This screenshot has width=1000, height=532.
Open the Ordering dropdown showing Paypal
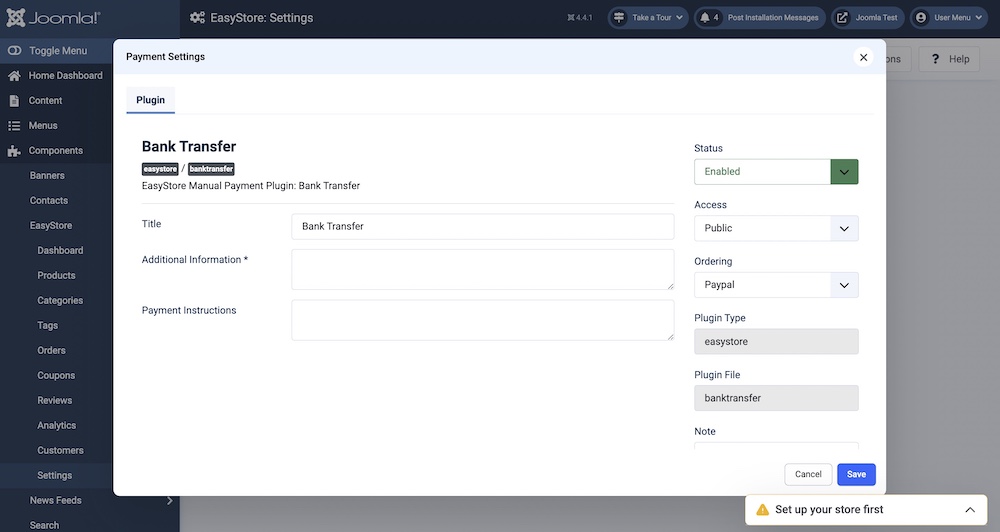pos(776,285)
